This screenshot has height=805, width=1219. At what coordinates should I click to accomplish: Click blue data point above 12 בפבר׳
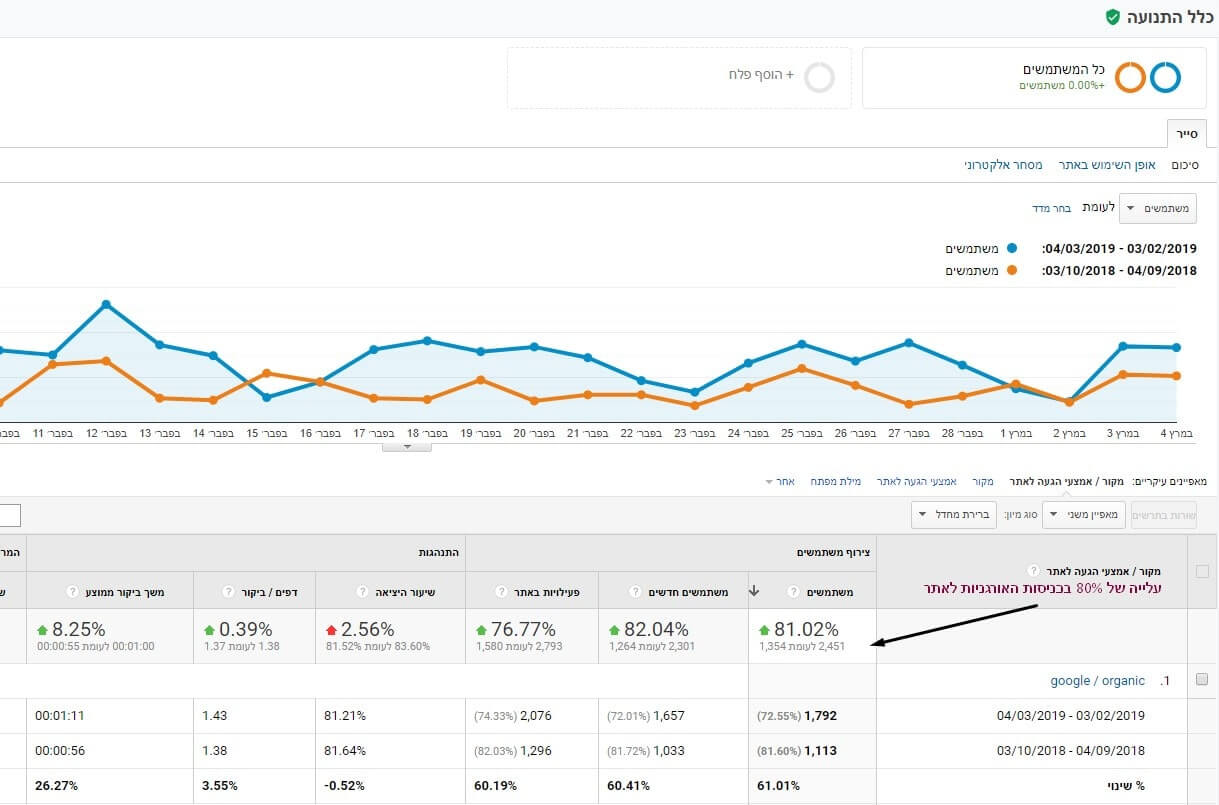(x=105, y=304)
